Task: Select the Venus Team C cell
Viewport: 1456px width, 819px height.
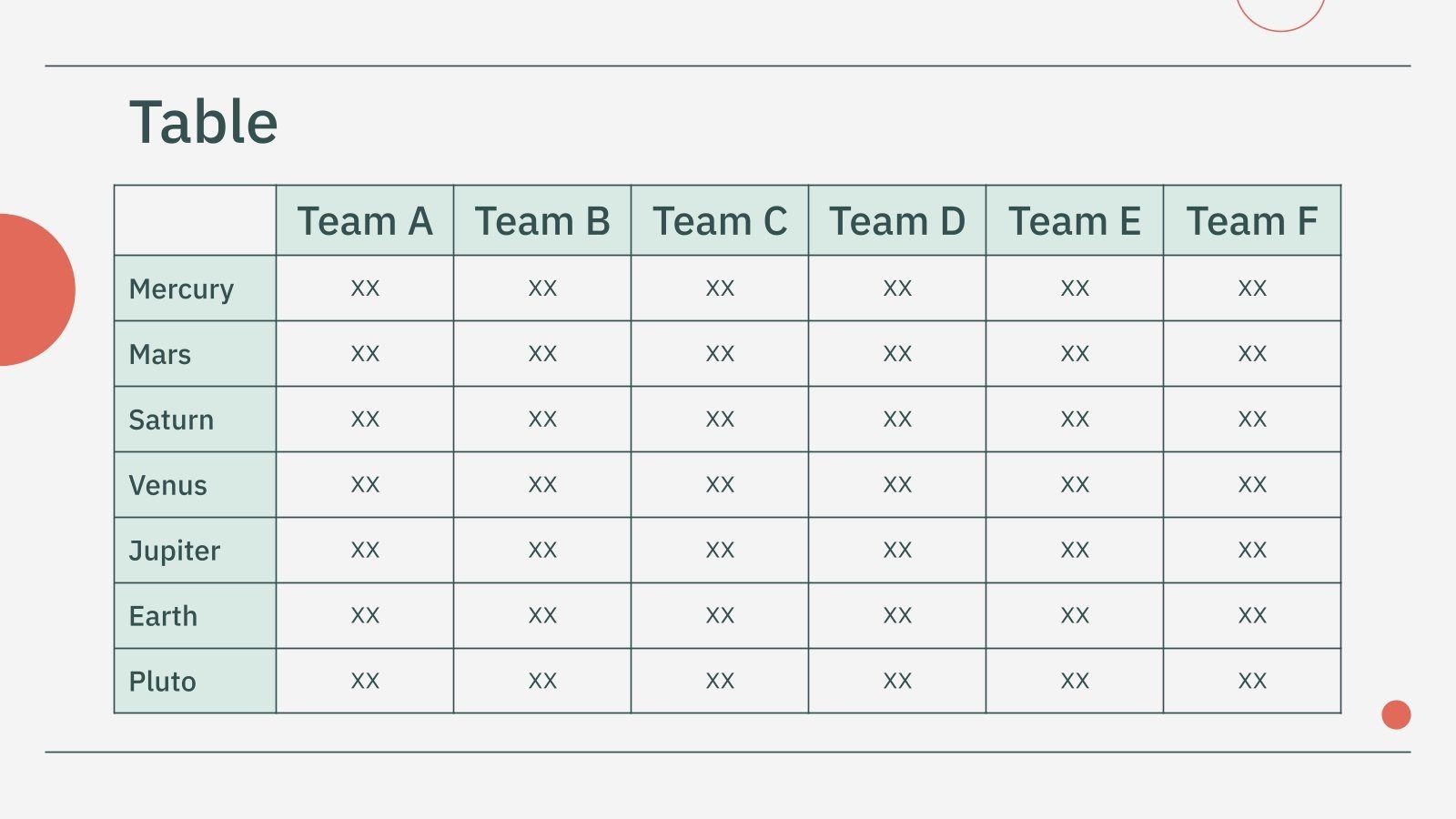Action: pyautogui.click(x=720, y=485)
